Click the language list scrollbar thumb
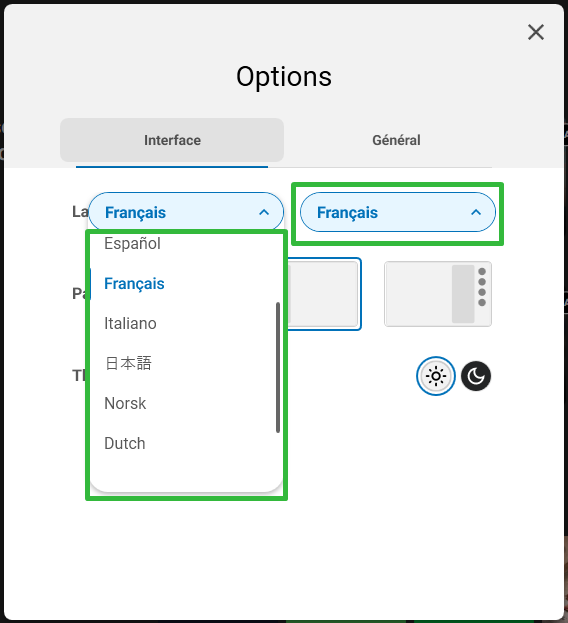The height and width of the screenshot is (623, 568). (278, 368)
